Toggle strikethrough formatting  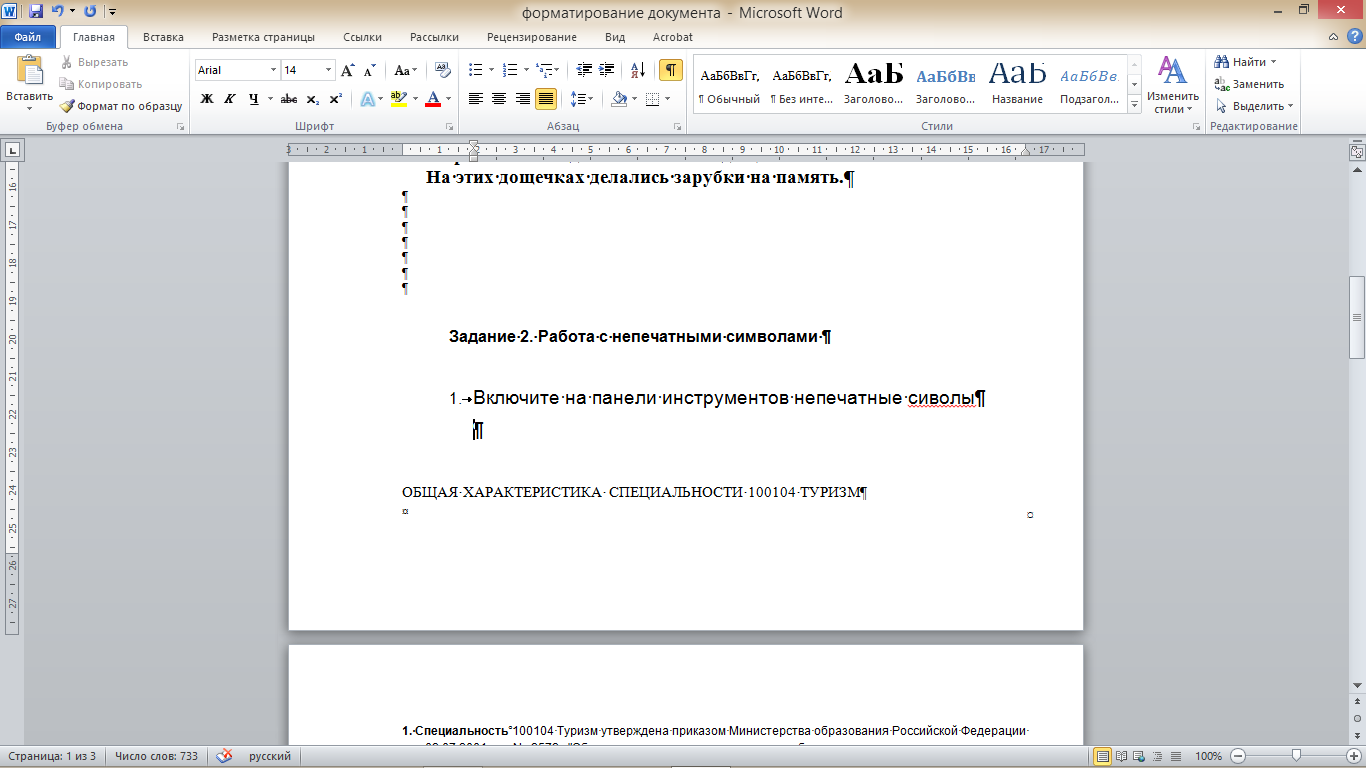point(289,99)
